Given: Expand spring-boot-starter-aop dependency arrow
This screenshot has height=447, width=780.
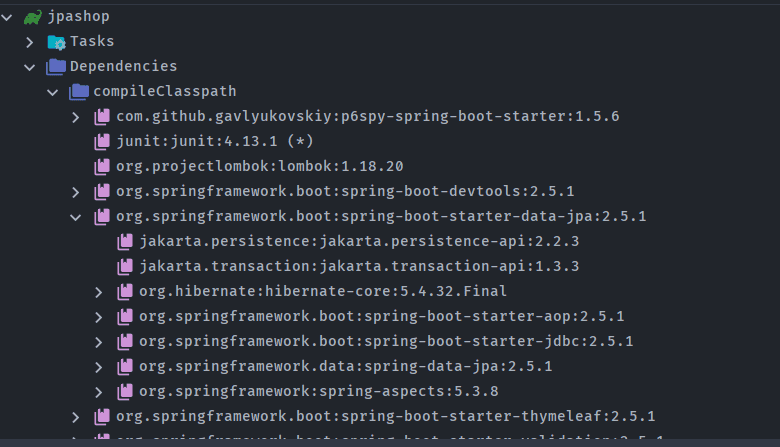Looking at the screenshot, I should [x=99, y=316].
